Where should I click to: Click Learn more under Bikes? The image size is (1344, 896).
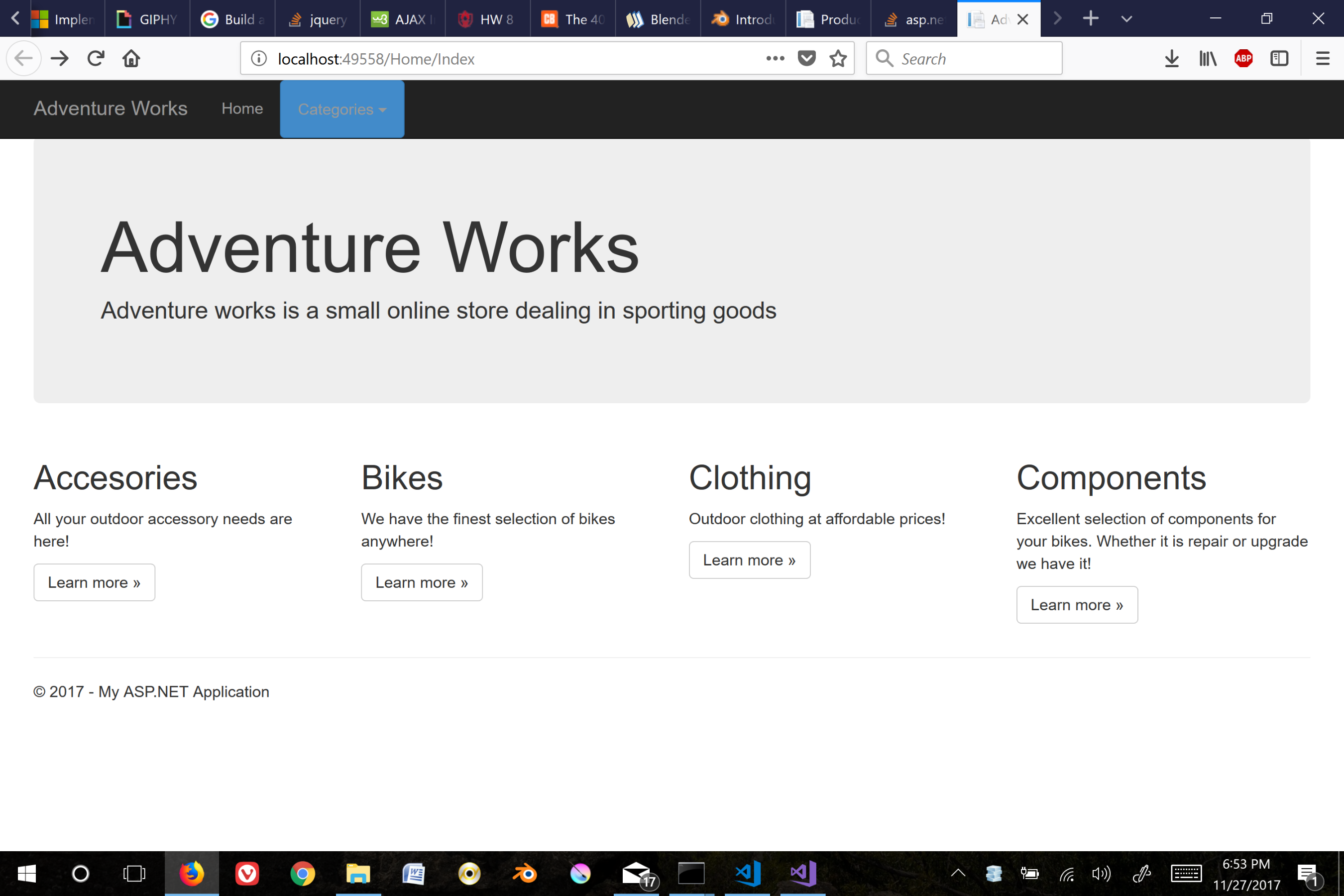[x=421, y=582]
